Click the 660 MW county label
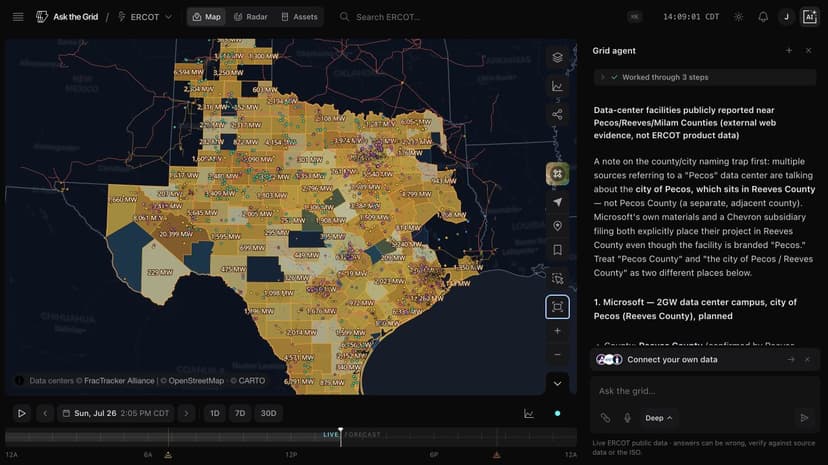Image resolution: width=828 pixels, height=465 pixels. click(x=125, y=200)
